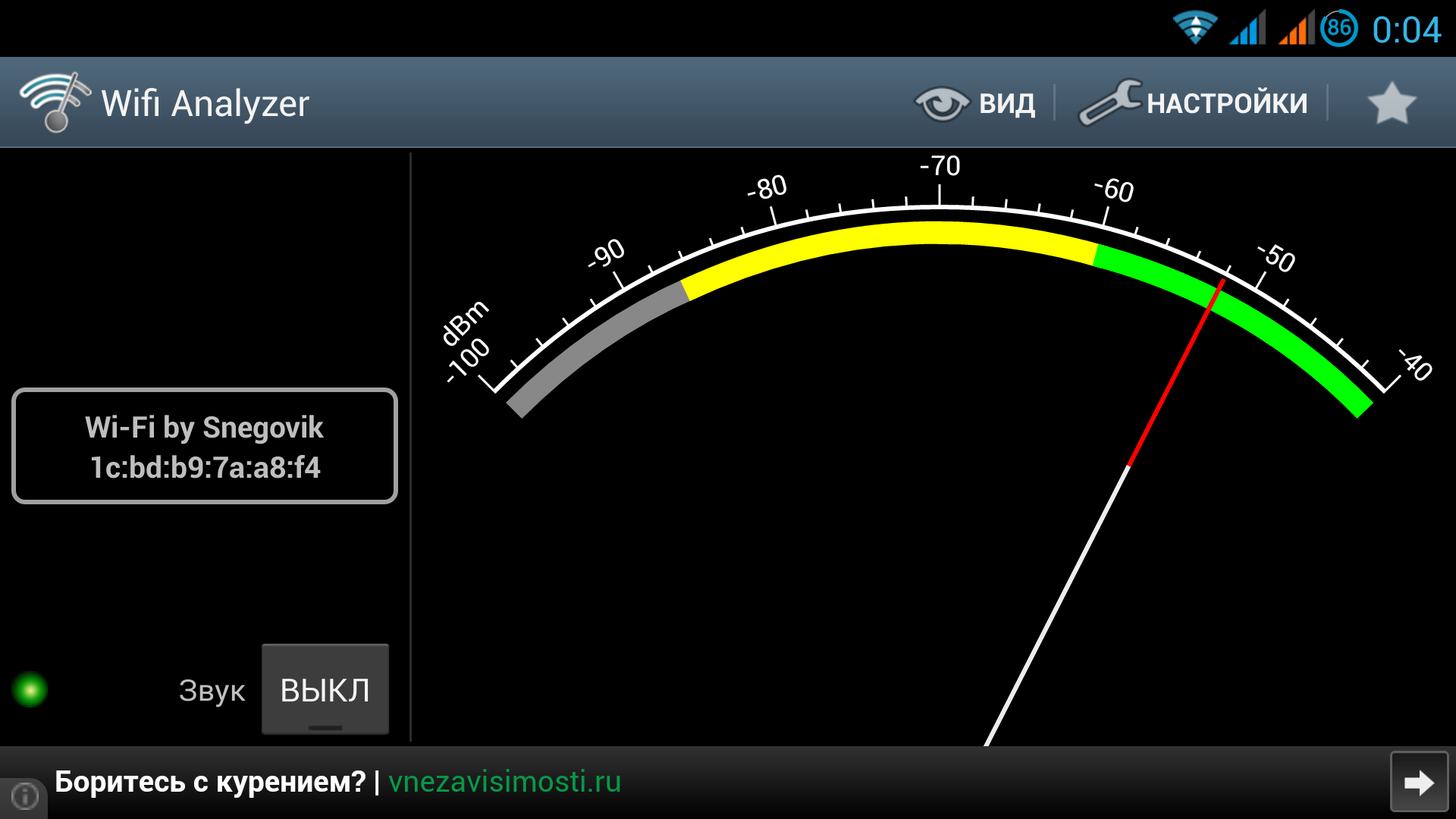Open НАСТРОЙКИ settings menu

(x=1226, y=103)
